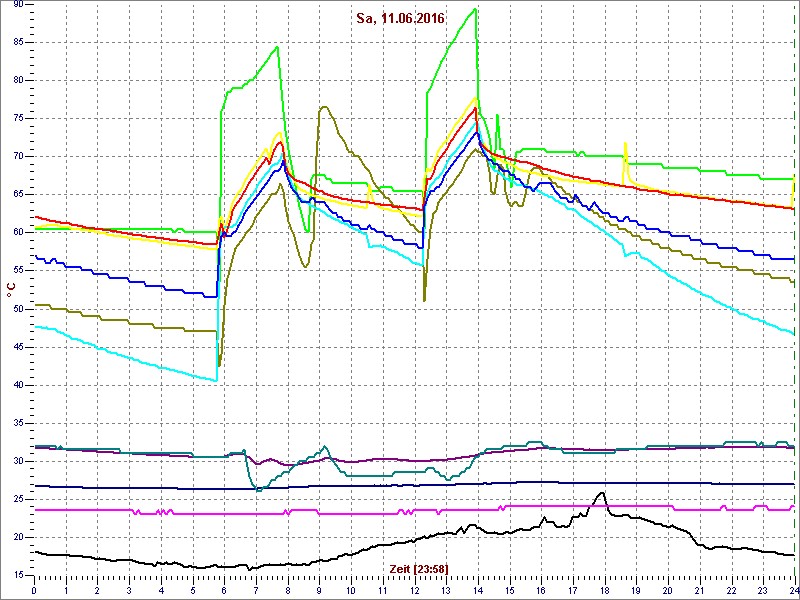Click hour 9 on the time axis
The width and height of the screenshot is (800, 600).
click(319, 588)
